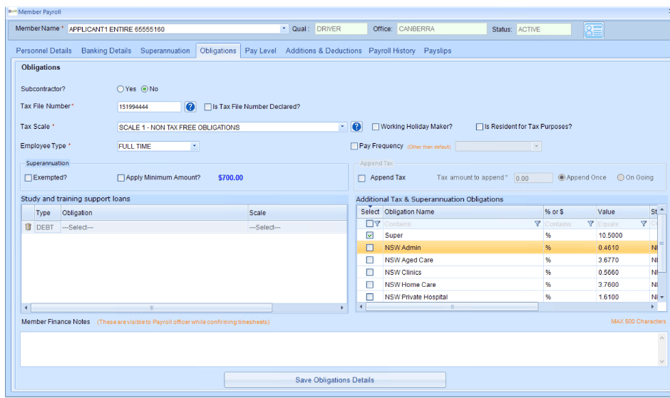Screen dimensions: 670x398
Task: Click filter icon in % or $ column
Action: coord(590,224)
